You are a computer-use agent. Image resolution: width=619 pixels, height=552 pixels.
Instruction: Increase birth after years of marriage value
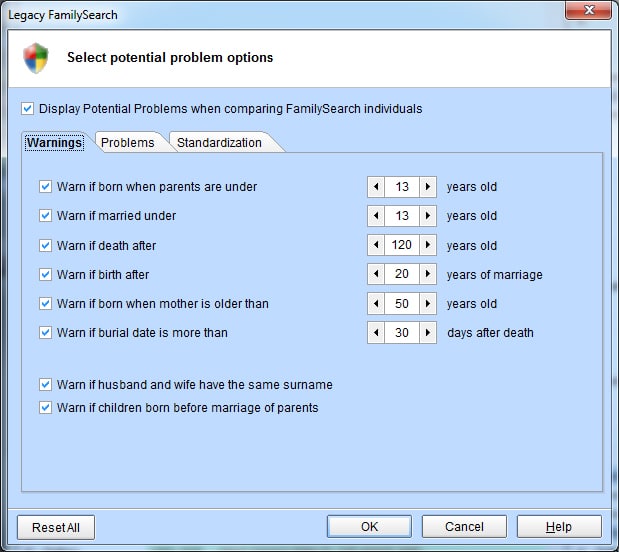pyautogui.click(x=428, y=274)
